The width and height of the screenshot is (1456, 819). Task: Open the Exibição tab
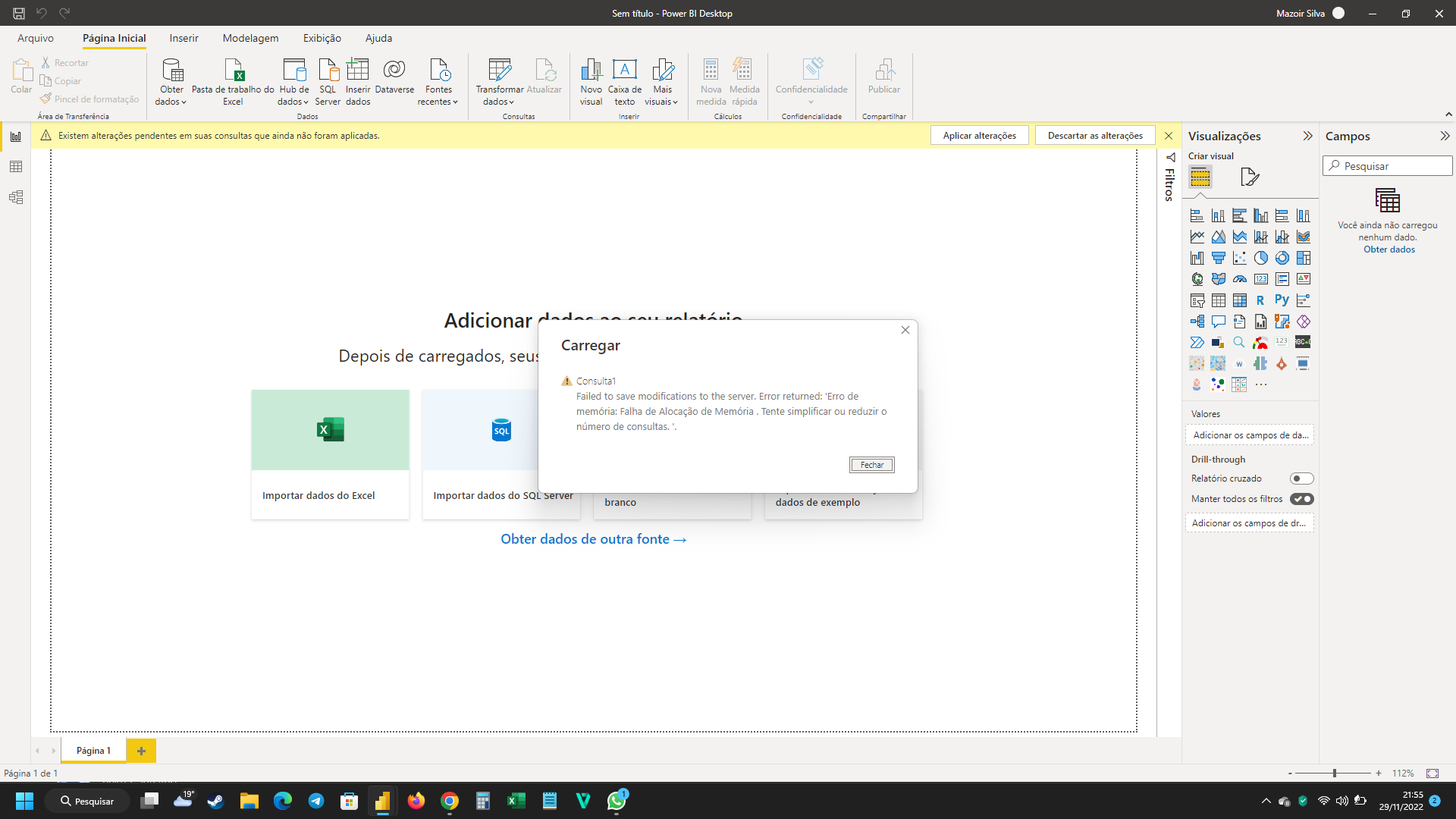click(x=322, y=38)
